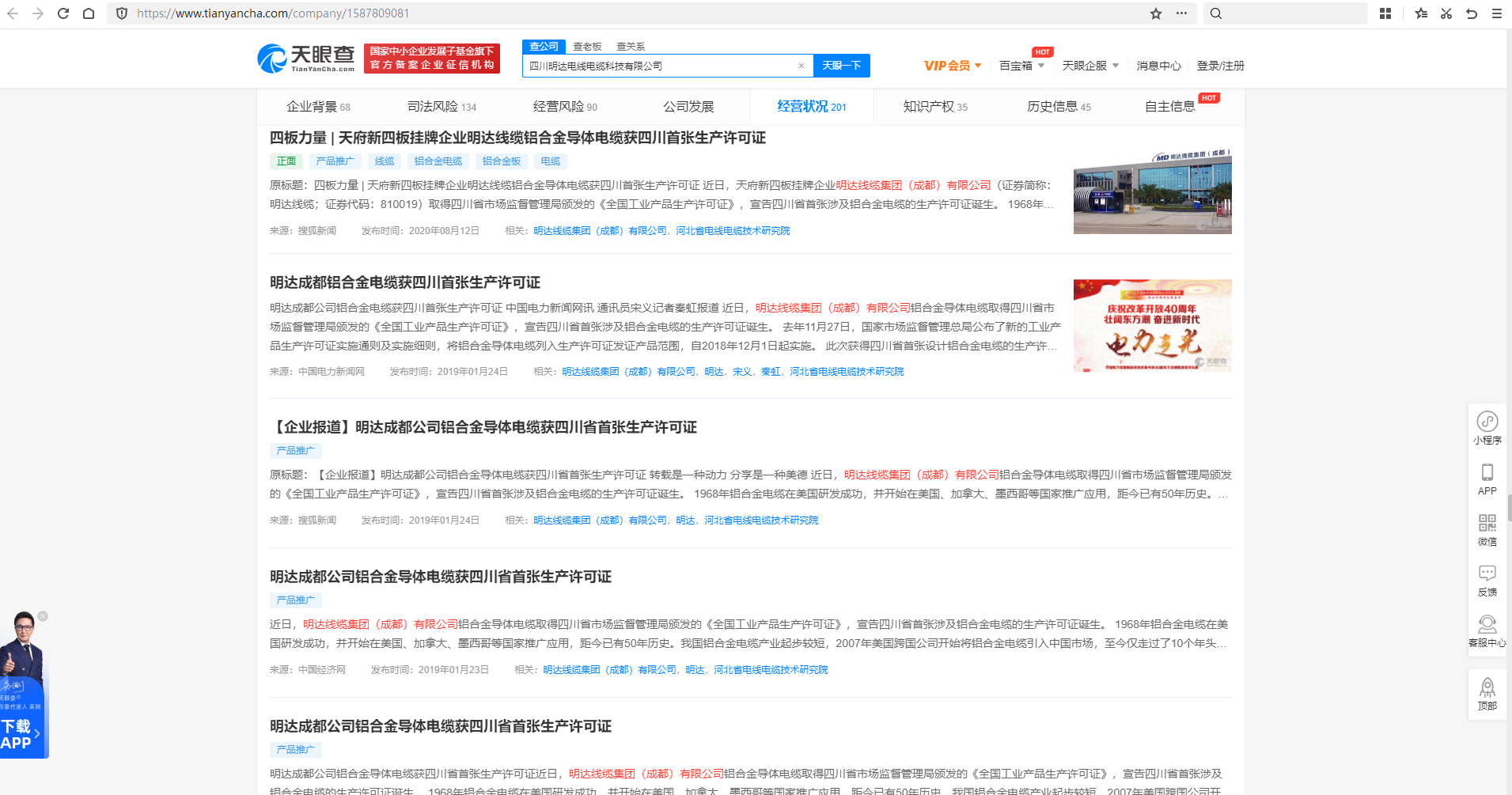Image resolution: width=1512 pixels, height=795 pixels.
Task: Bookmark this page with the star icon
Action: [1156, 13]
